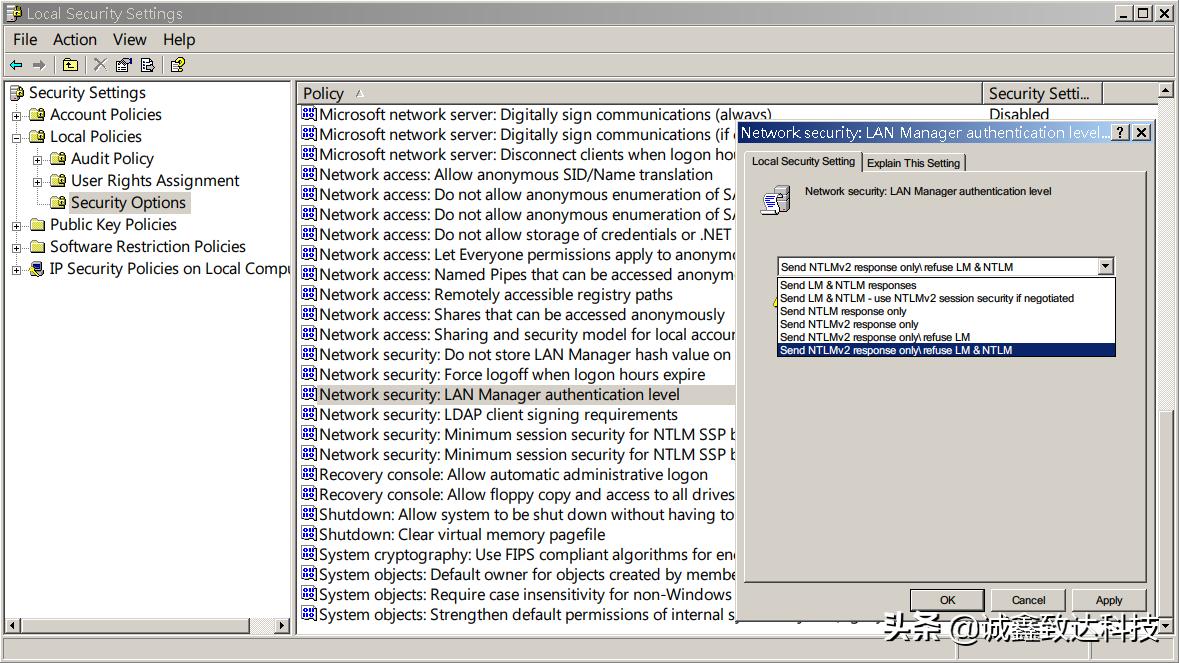This screenshot has height=663, width=1179.
Task: Select 'Shutdown: Allow system to be shut down' policy
Action: 526,514
